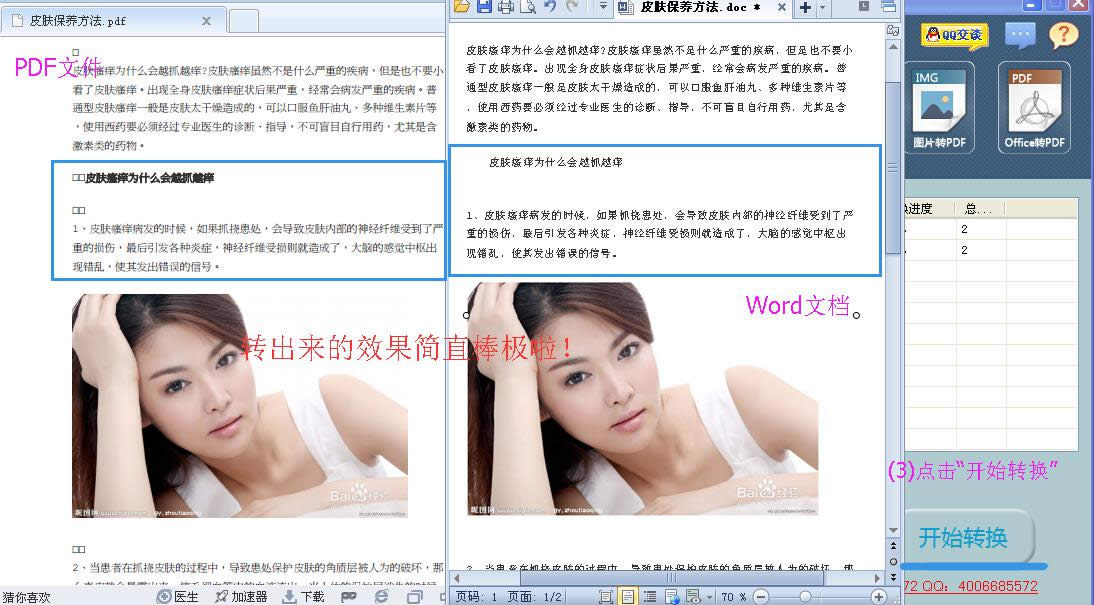Go to previous page with double-up arrow
The height and width of the screenshot is (605, 1094).
coord(893,547)
